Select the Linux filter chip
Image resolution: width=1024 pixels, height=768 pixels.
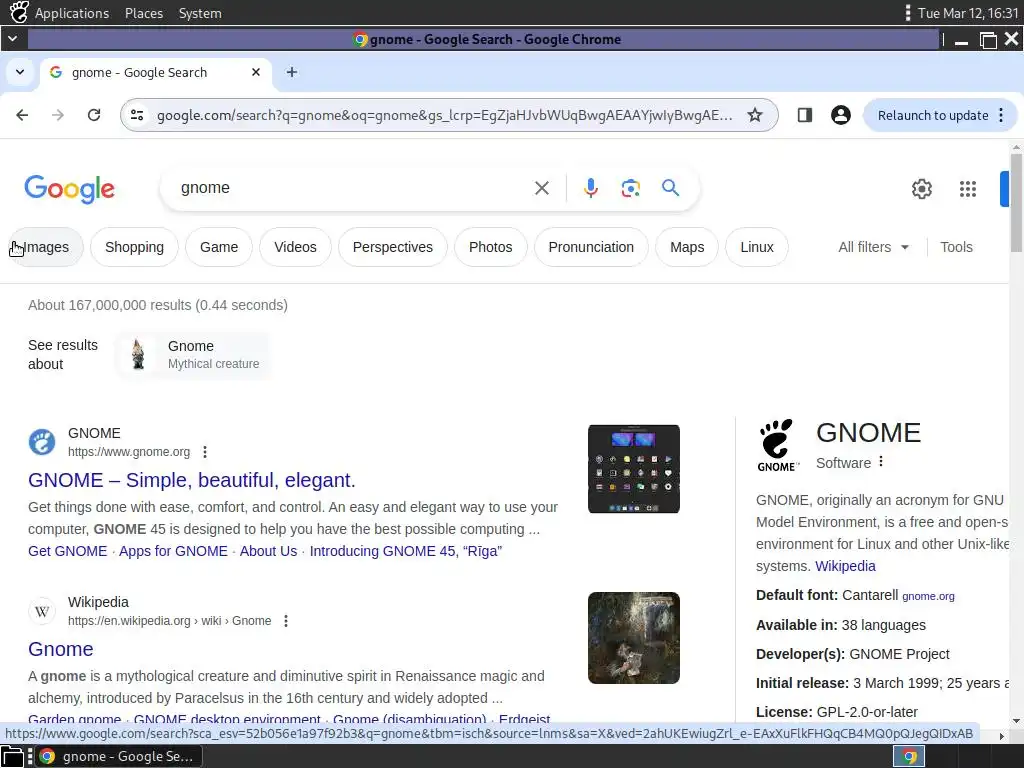click(757, 247)
